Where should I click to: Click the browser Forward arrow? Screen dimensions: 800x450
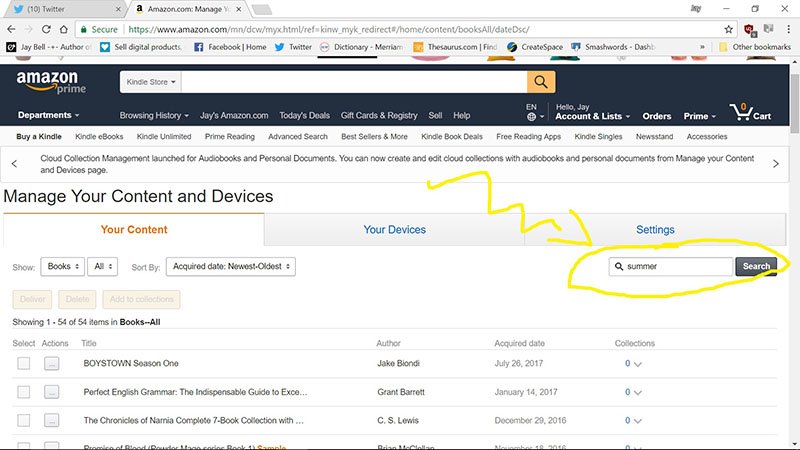(x=29, y=29)
